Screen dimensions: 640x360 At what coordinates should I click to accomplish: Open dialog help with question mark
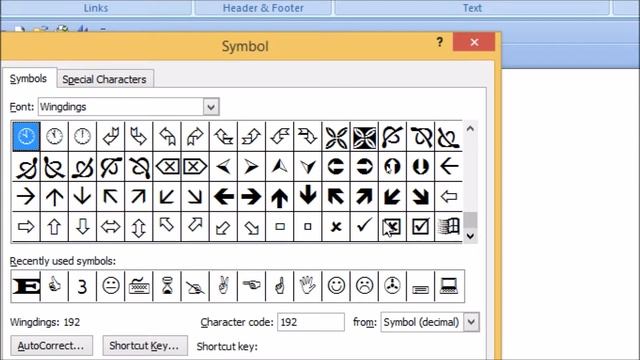440,42
